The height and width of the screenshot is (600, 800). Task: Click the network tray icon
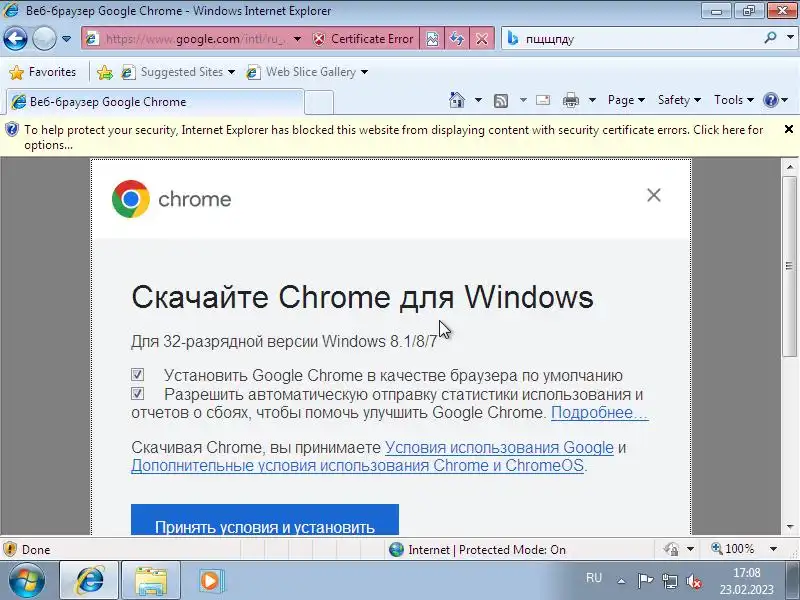[669, 581]
